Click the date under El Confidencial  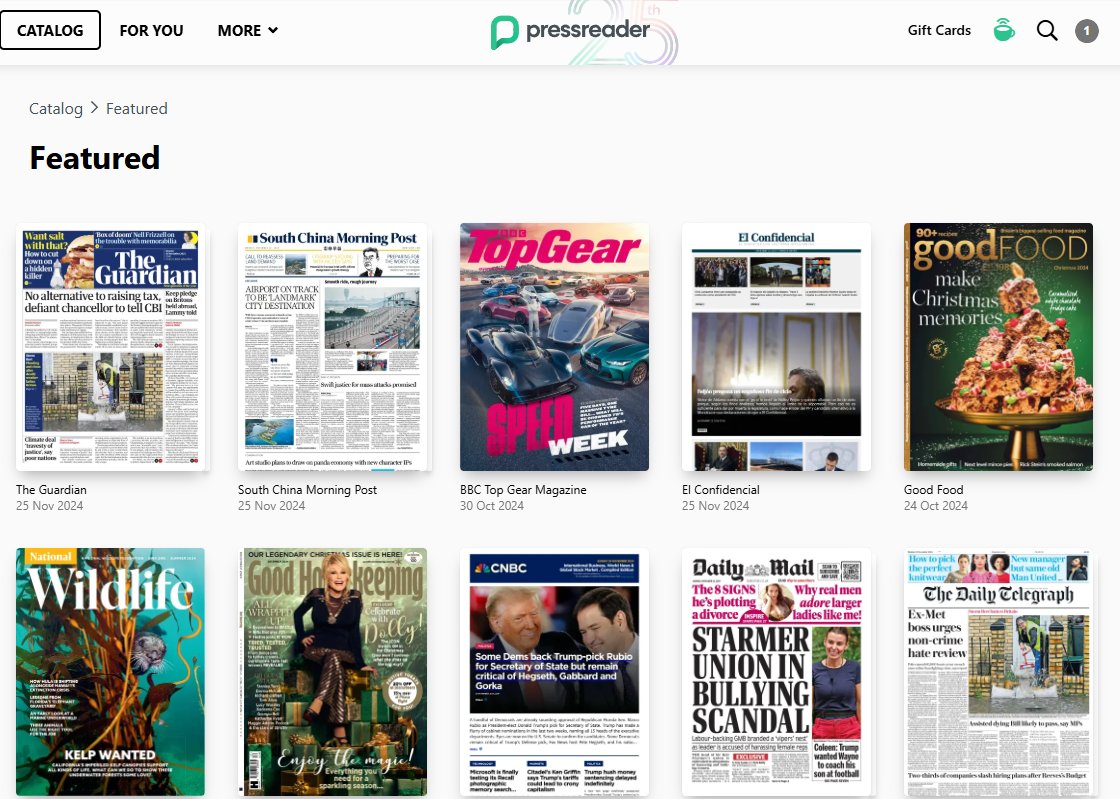[715, 506]
